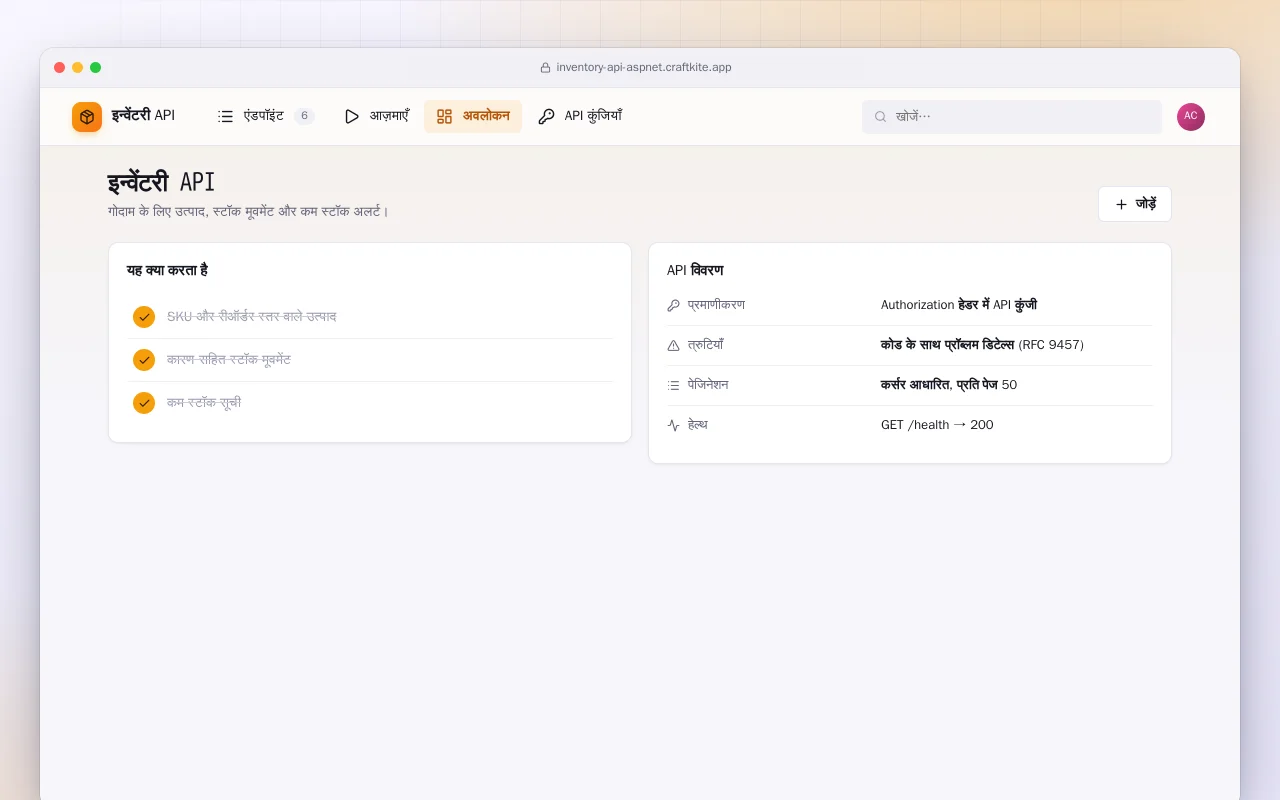
Task: Switch to the आज़माएँ tab
Action: point(377,116)
